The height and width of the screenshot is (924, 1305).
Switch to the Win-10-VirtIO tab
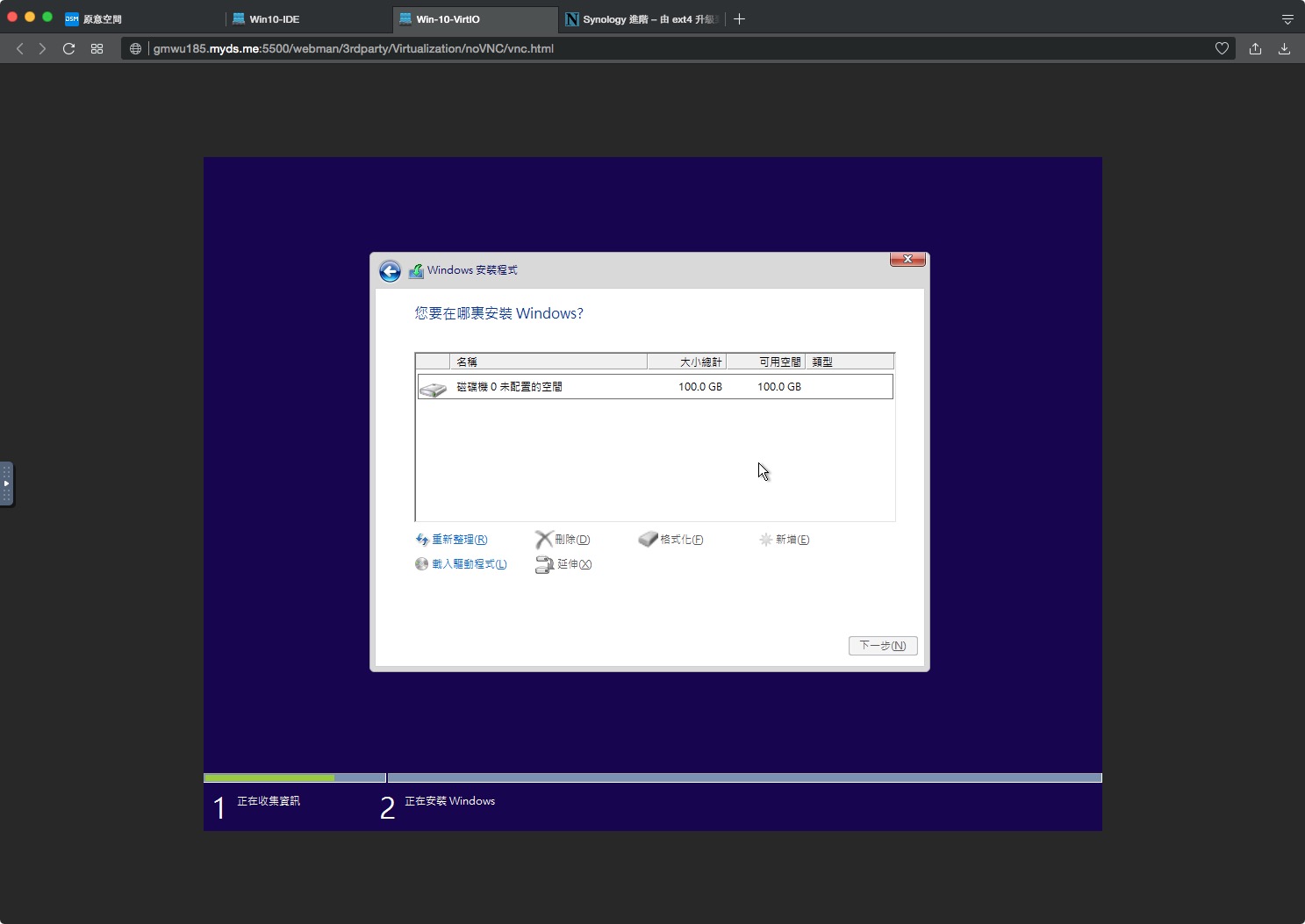coord(476,19)
